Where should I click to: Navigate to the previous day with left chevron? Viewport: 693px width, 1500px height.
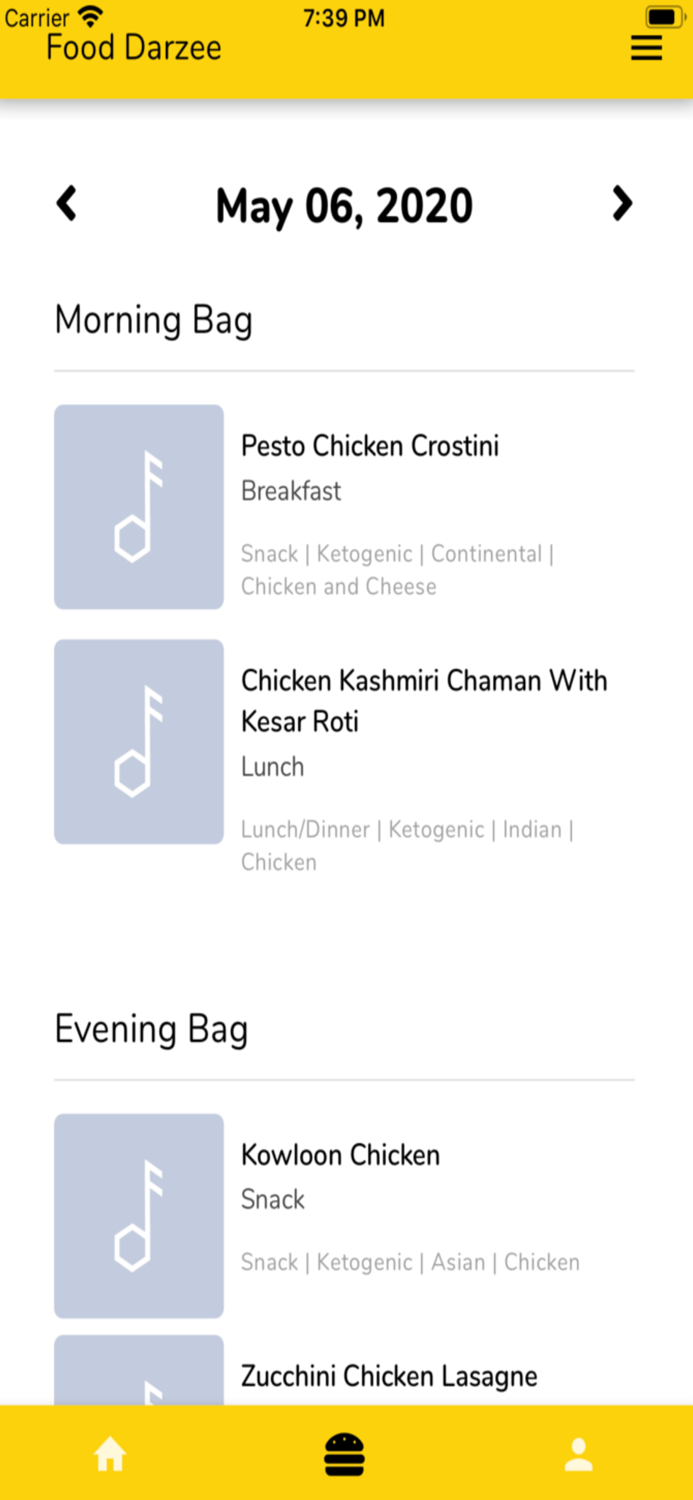[x=65, y=203]
